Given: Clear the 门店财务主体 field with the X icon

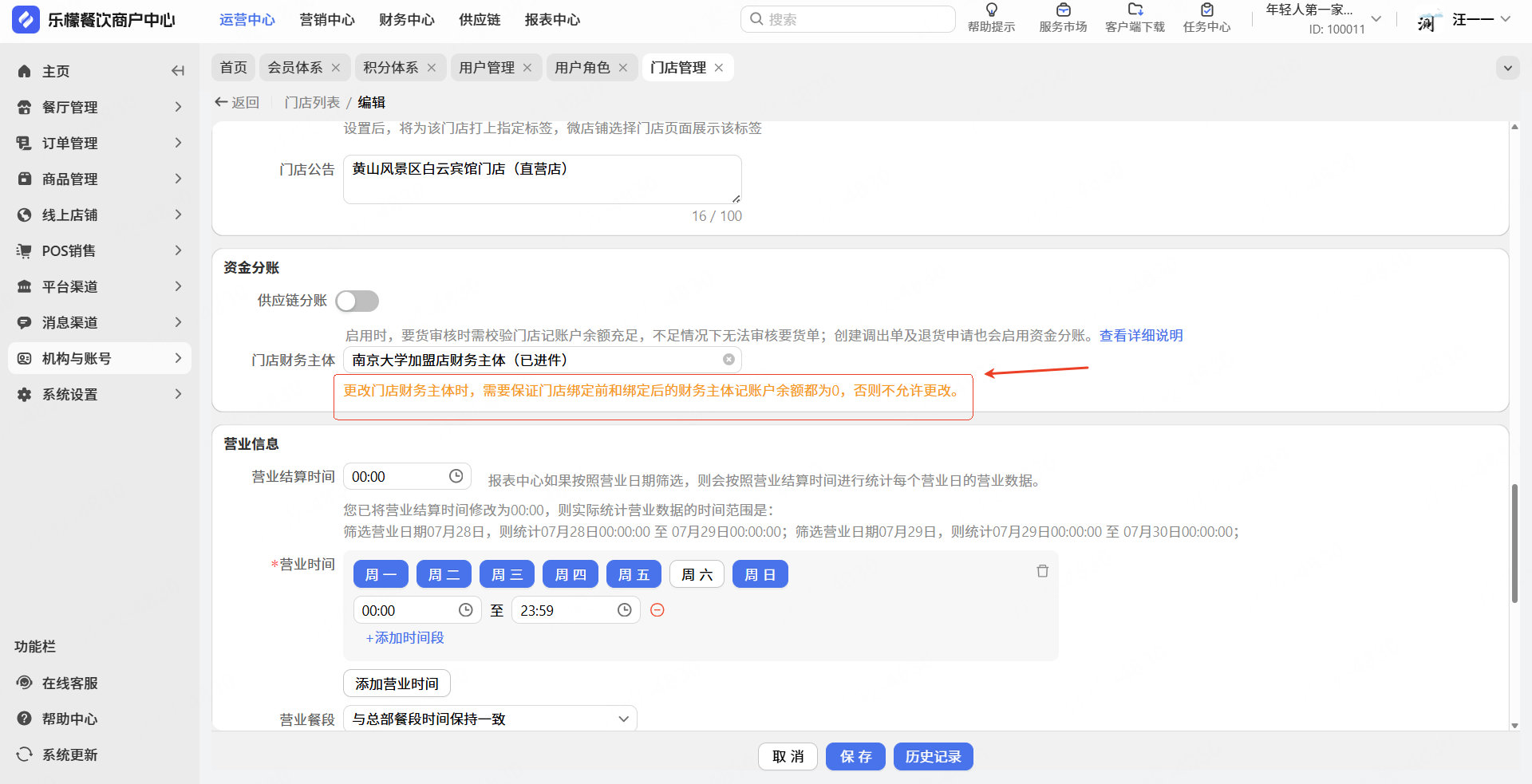Looking at the screenshot, I should coord(728,360).
